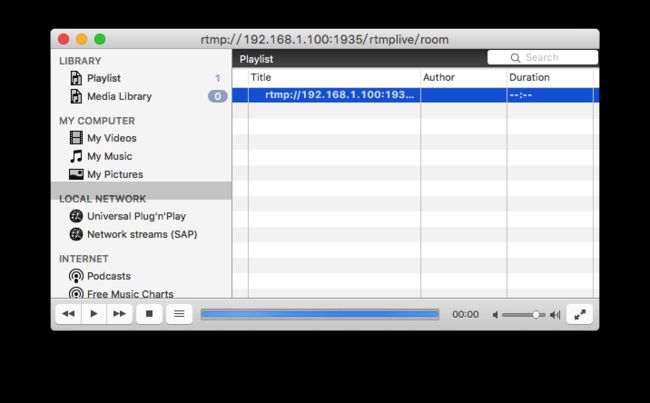
Task: Zoom the window with the green button
Action: coord(100,39)
